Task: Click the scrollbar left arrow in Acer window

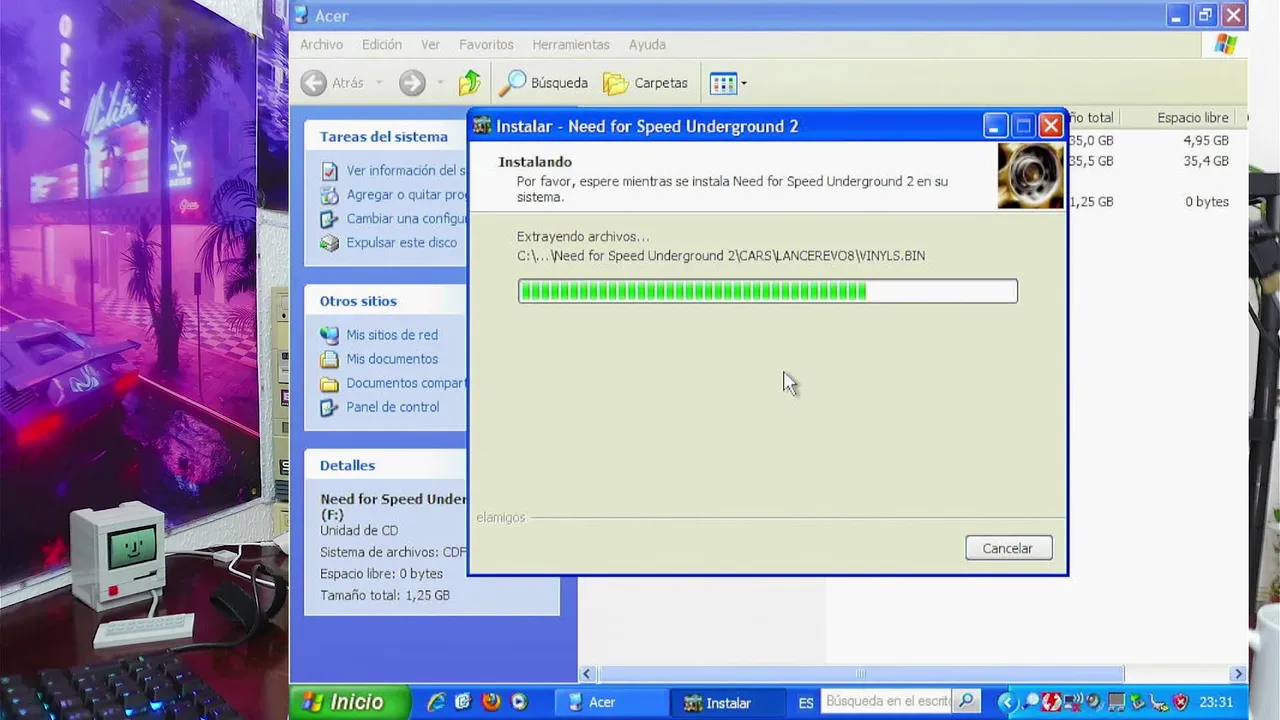Action: click(588, 674)
